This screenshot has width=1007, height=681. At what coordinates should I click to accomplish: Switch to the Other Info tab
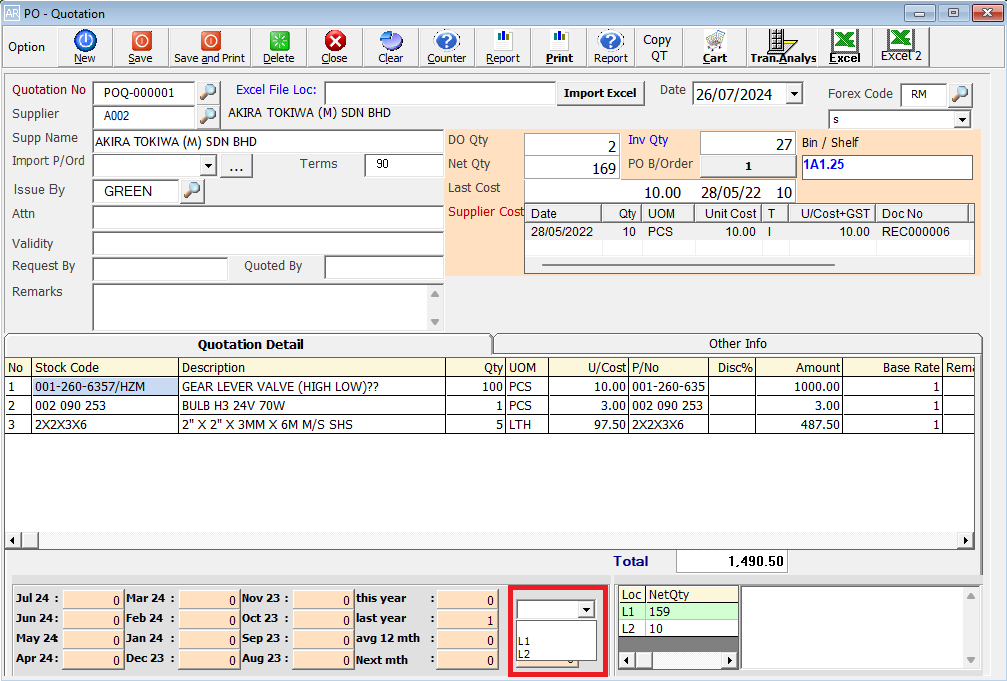pyautogui.click(x=737, y=344)
